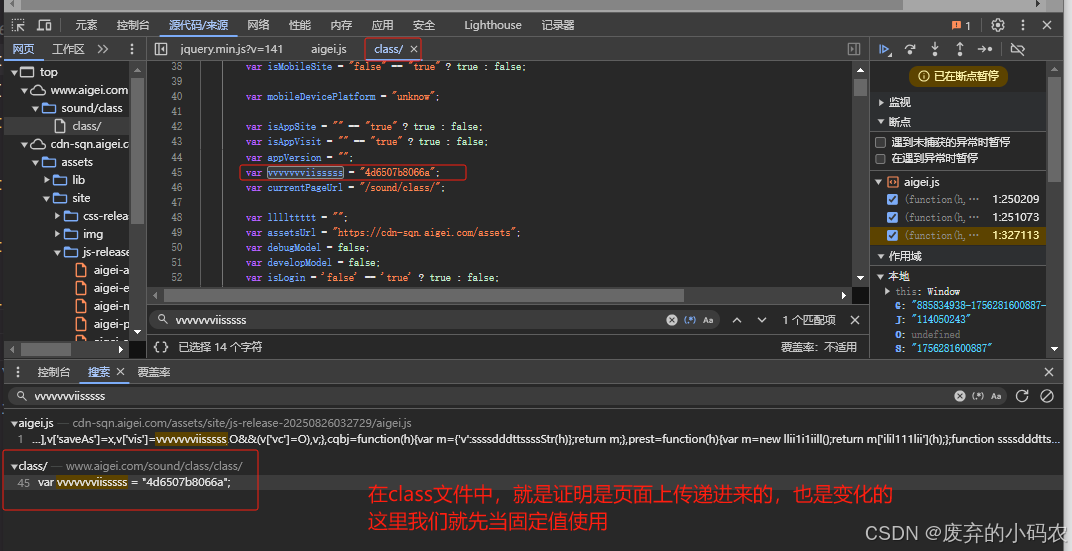Uncheck breakpoint at 1:250209

[892, 200]
